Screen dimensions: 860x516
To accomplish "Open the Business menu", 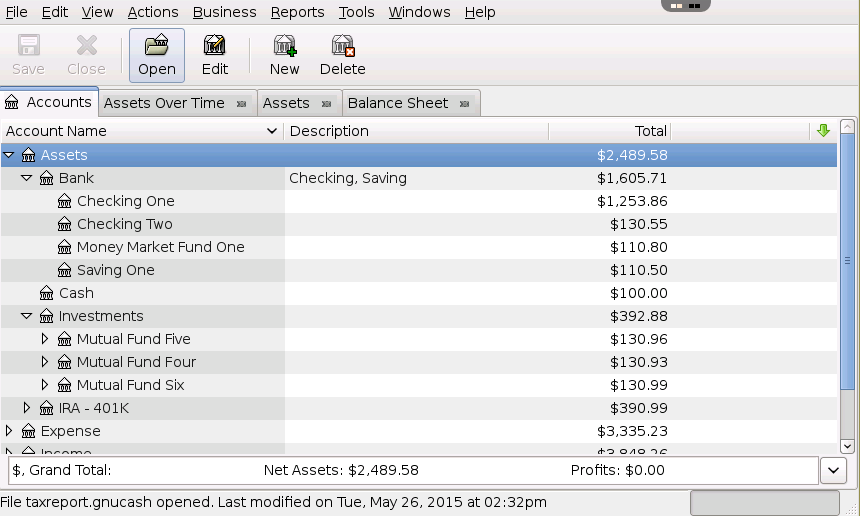I will 224,12.
